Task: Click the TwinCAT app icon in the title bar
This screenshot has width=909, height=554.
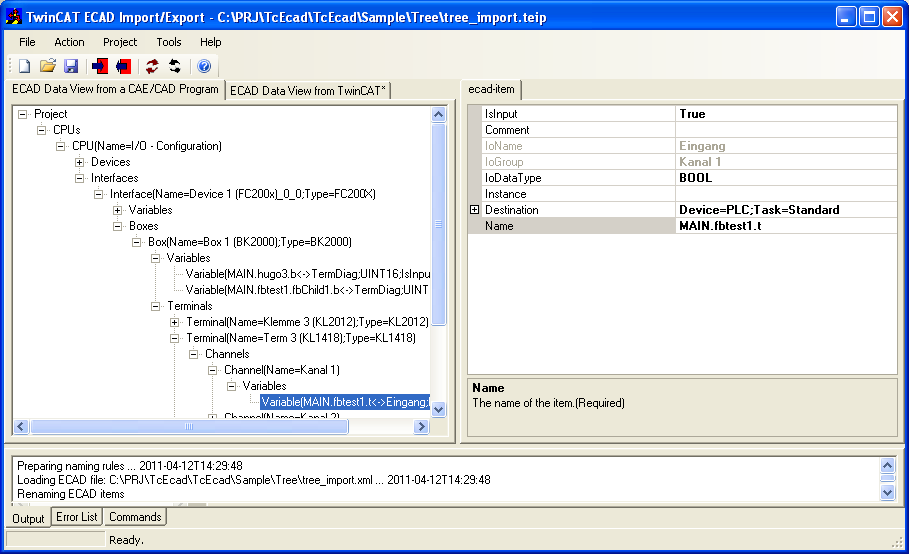Action: (14, 17)
